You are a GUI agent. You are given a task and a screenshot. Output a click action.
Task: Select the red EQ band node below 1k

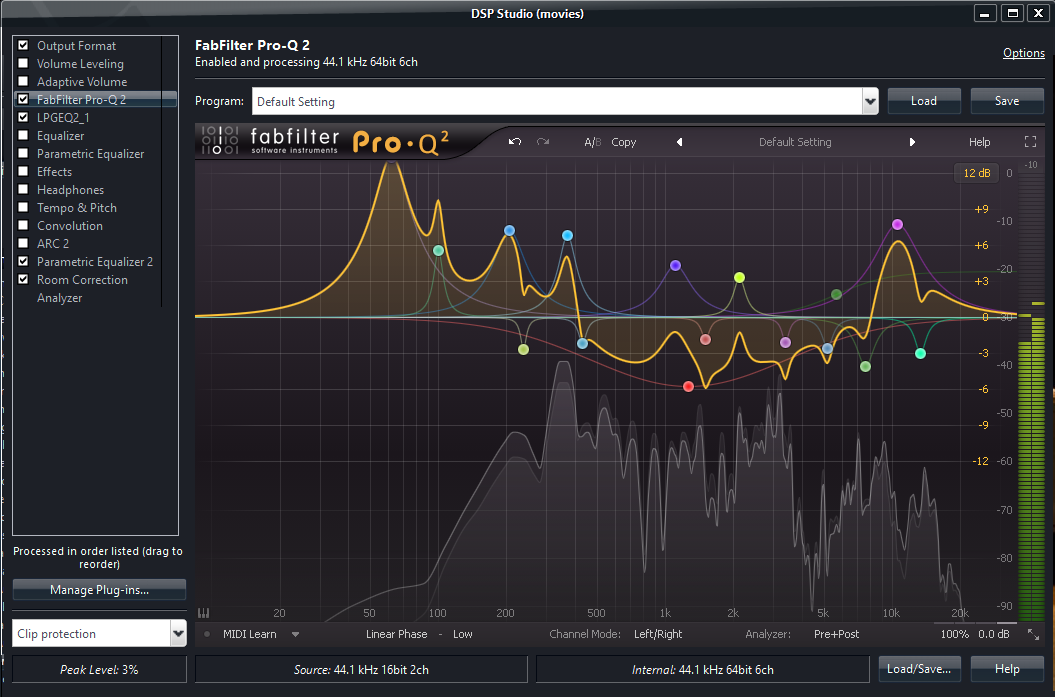point(688,386)
